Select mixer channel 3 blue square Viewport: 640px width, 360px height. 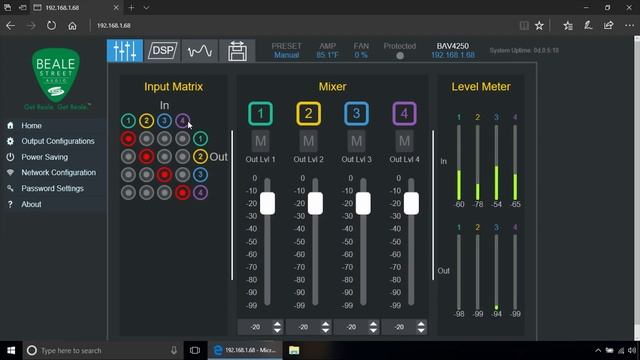(356, 113)
